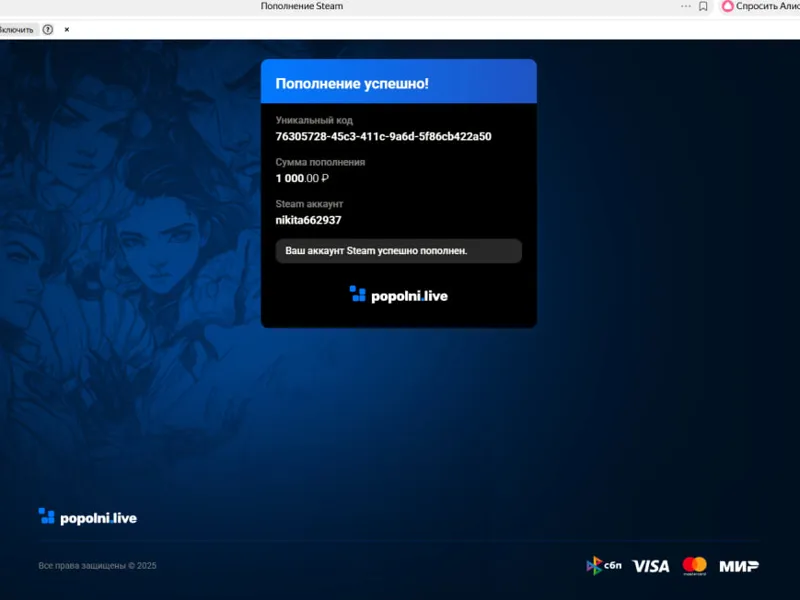Click the 'Все права защищены © 2025' text
Viewport: 800px width, 600px height.
[x=97, y=565]
